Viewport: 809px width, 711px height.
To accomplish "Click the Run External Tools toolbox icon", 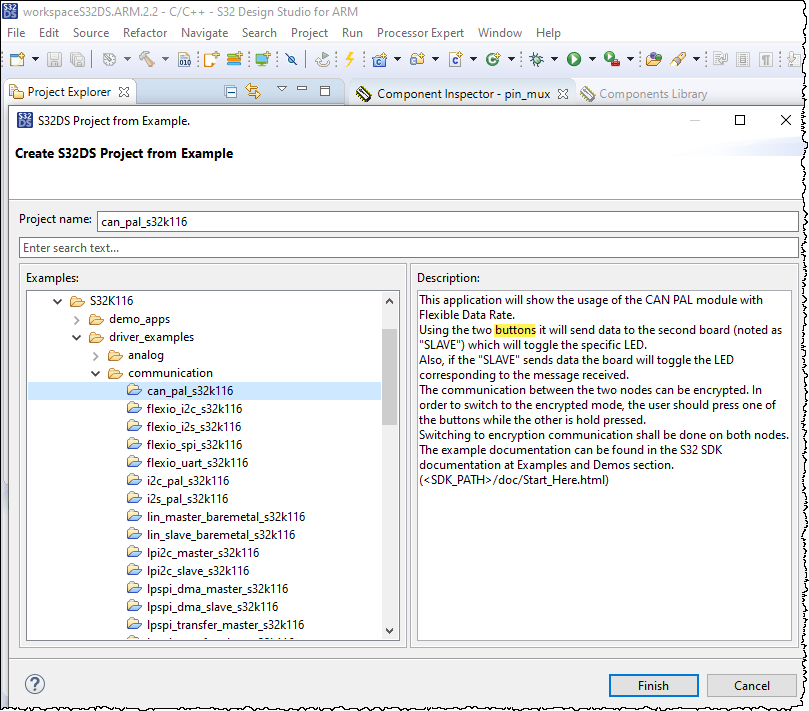I will (611, 59).
